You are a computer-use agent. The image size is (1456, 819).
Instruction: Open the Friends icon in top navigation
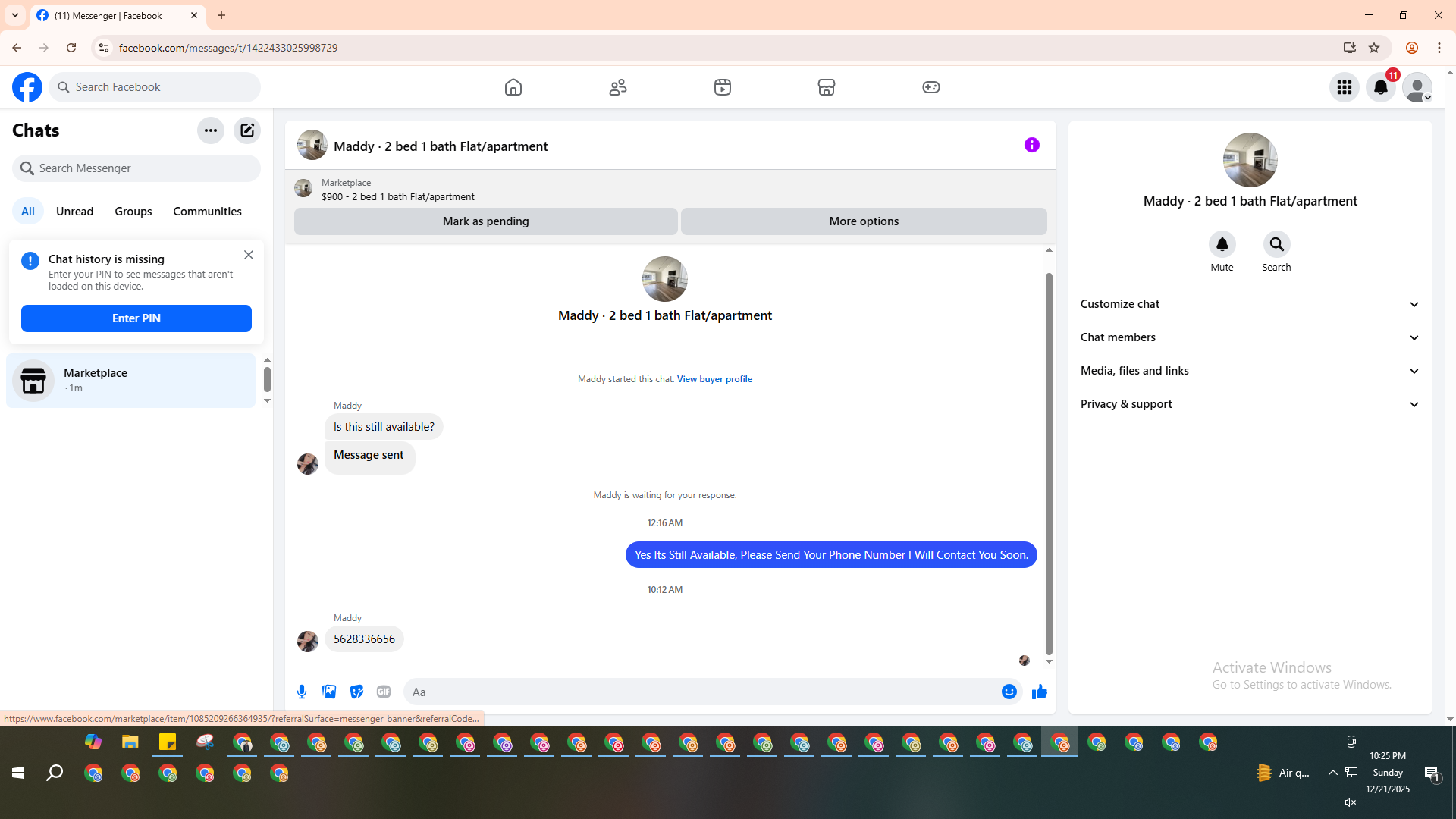(x=618, y=87)
